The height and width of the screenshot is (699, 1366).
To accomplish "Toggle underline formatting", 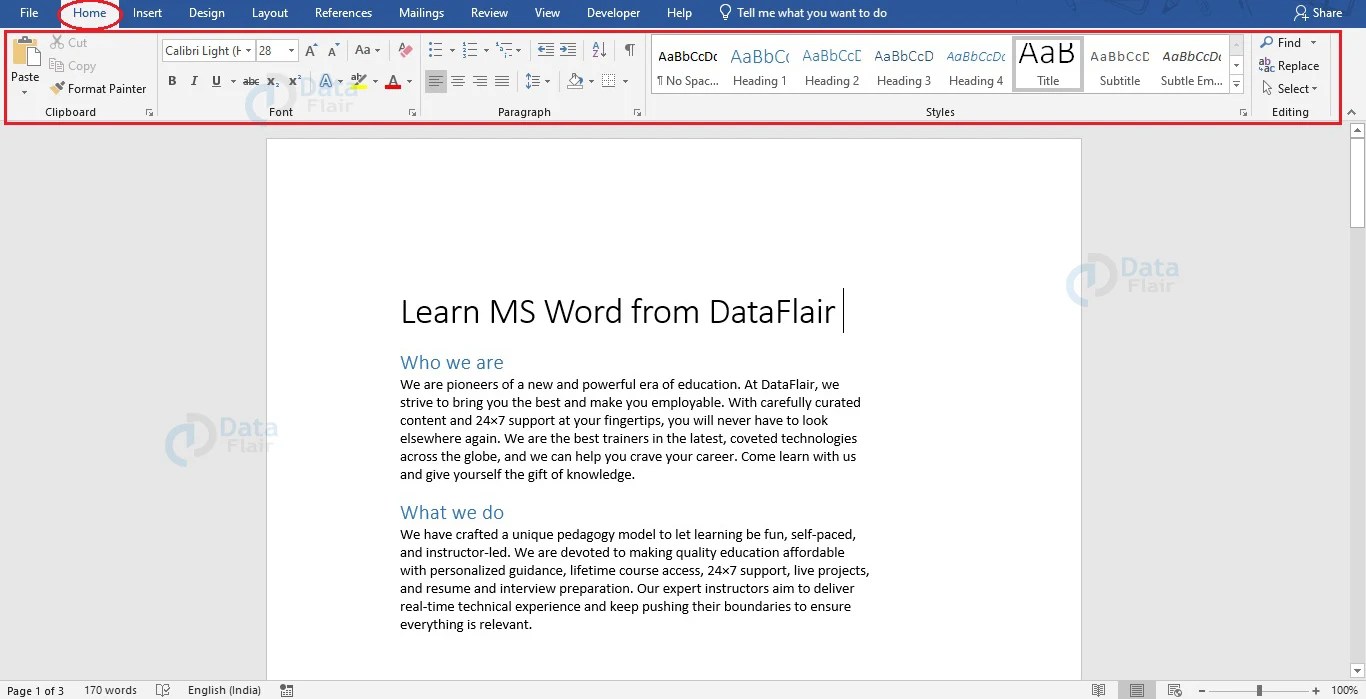I will [216, 81].
